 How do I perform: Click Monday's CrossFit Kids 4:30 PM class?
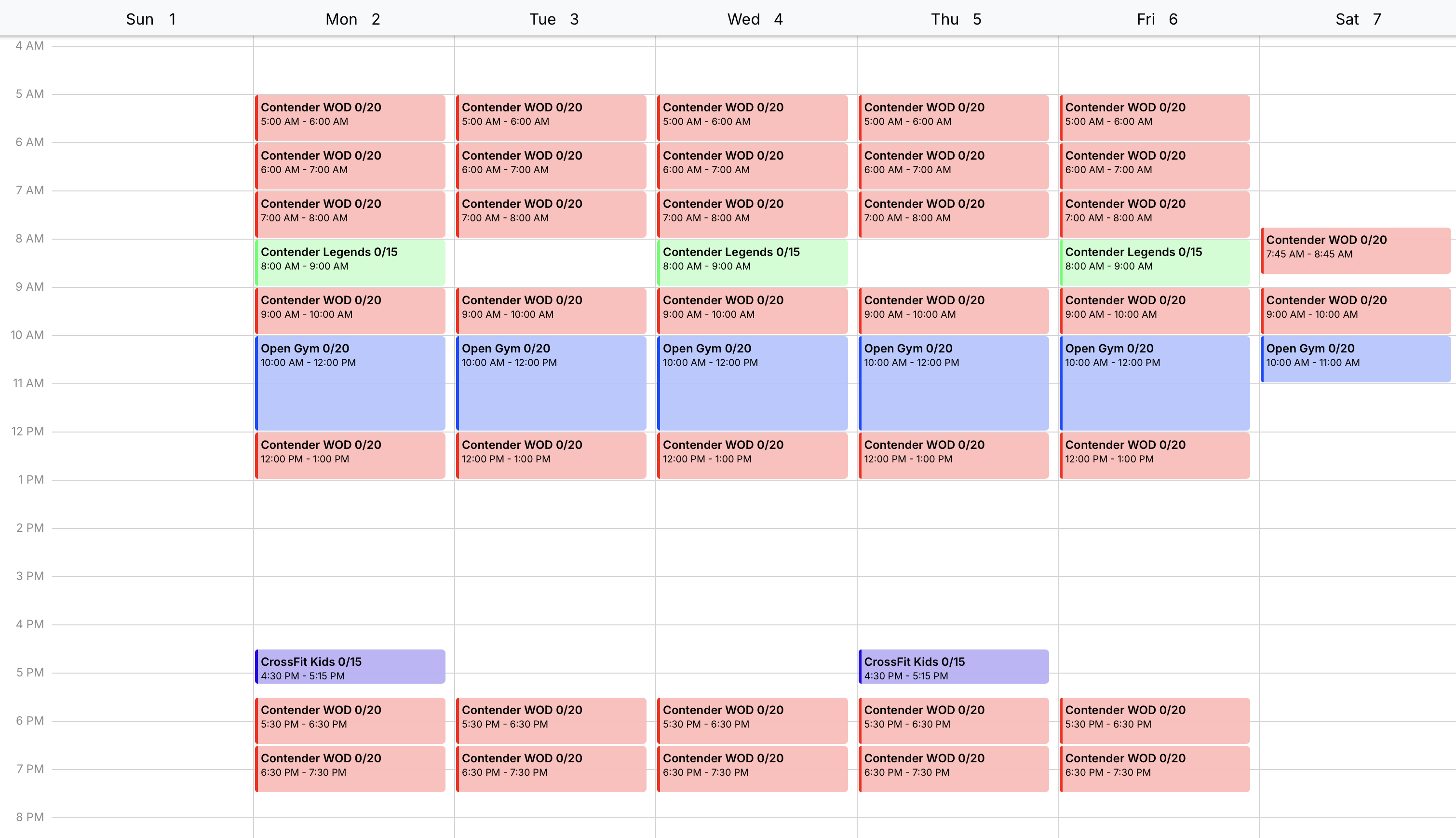350,666
